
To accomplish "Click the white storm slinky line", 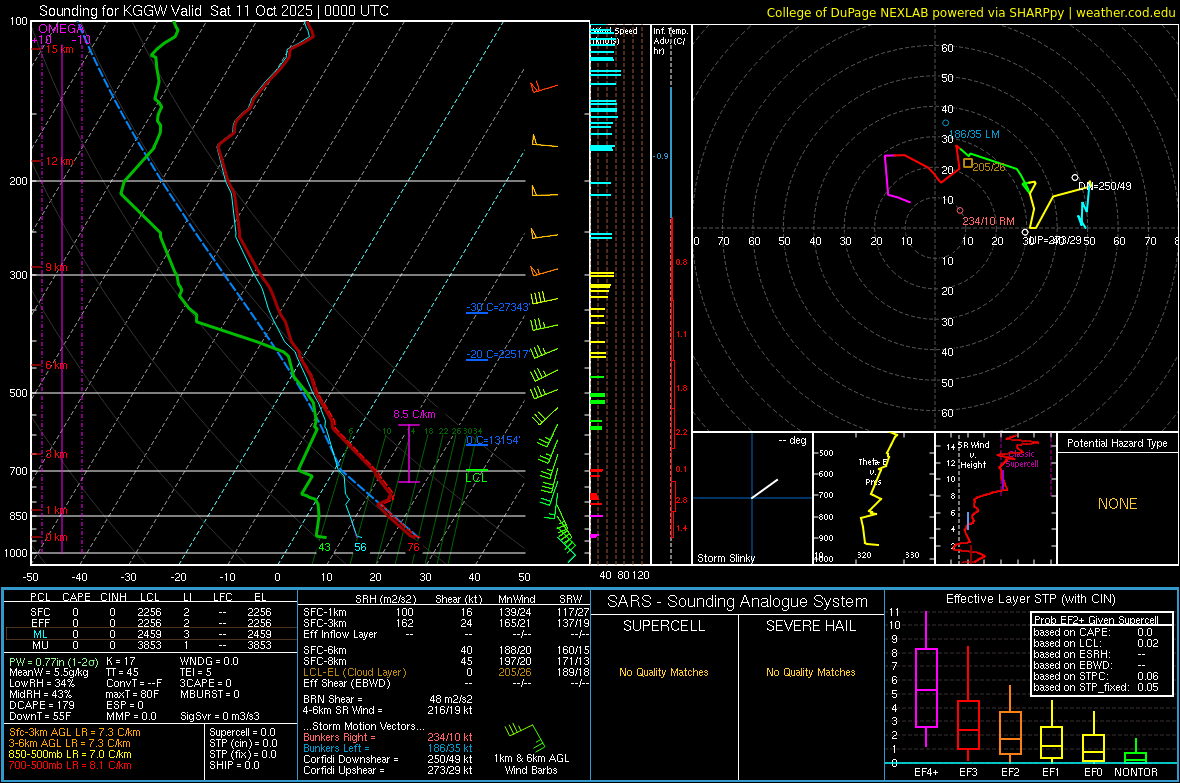I will (765, 489).
